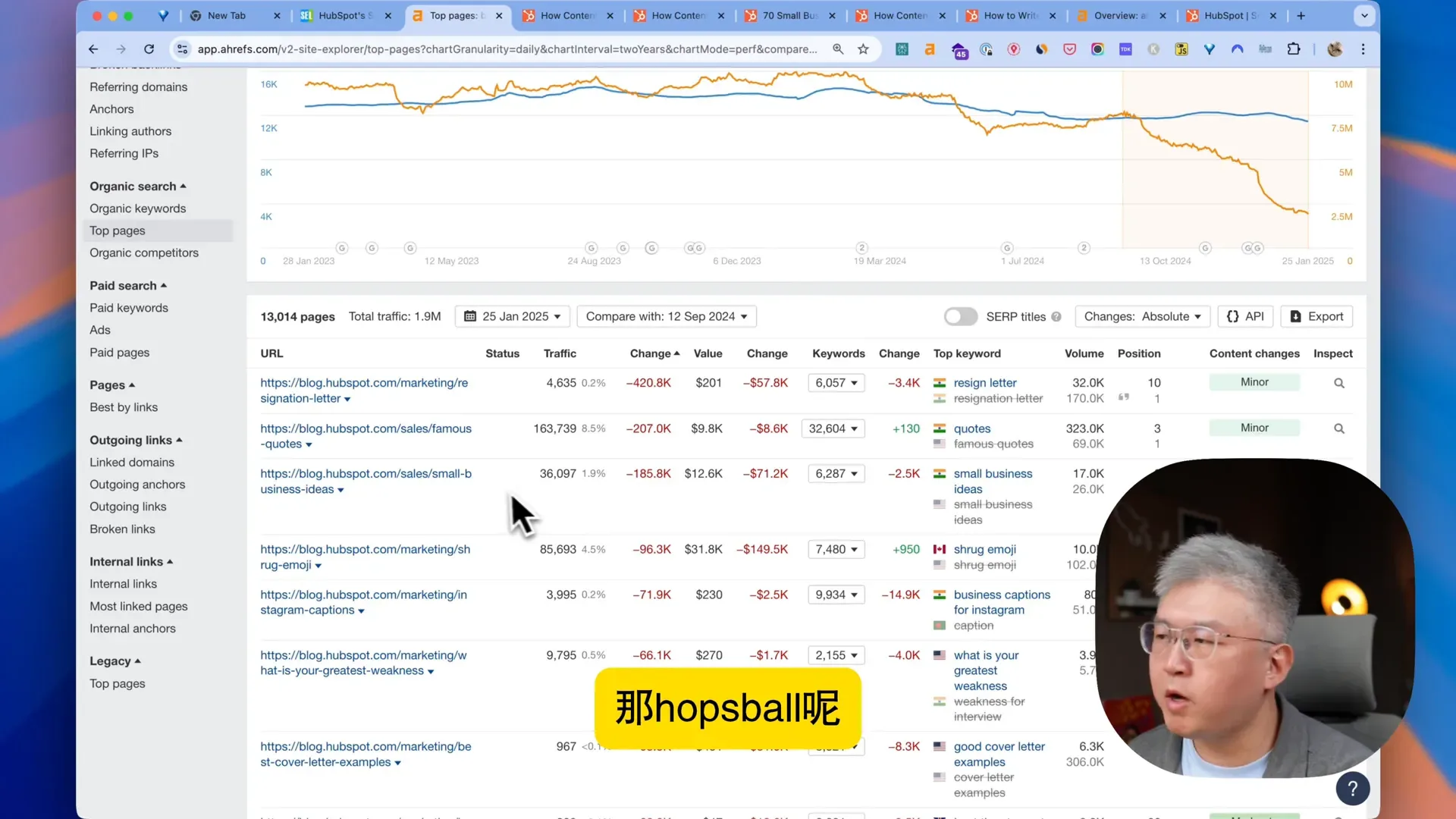Image resolution: width=1456 pixels, height=819 pixels.
Task: Click the profile avatar in the toolbar
Action: [x=1335, y=49]
